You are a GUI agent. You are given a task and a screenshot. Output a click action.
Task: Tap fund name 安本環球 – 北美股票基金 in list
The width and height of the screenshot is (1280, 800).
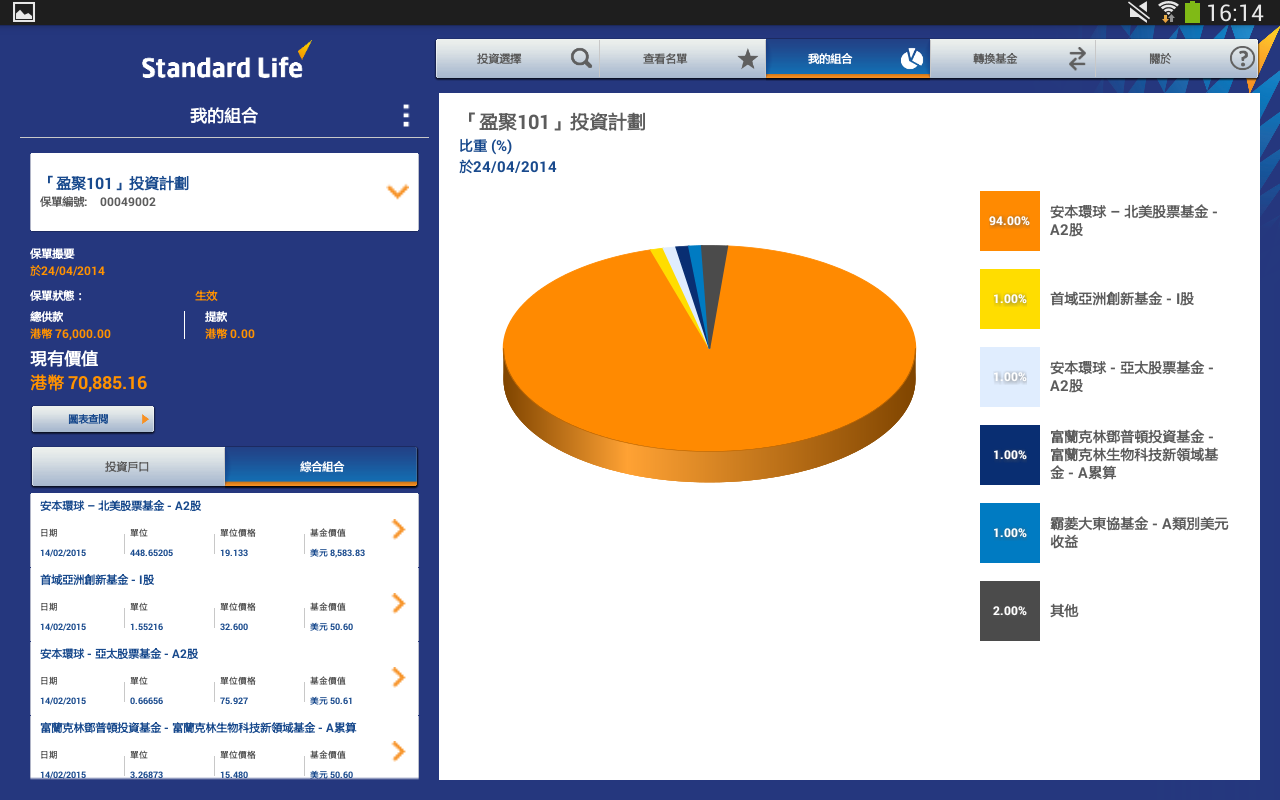pos(120,506)
